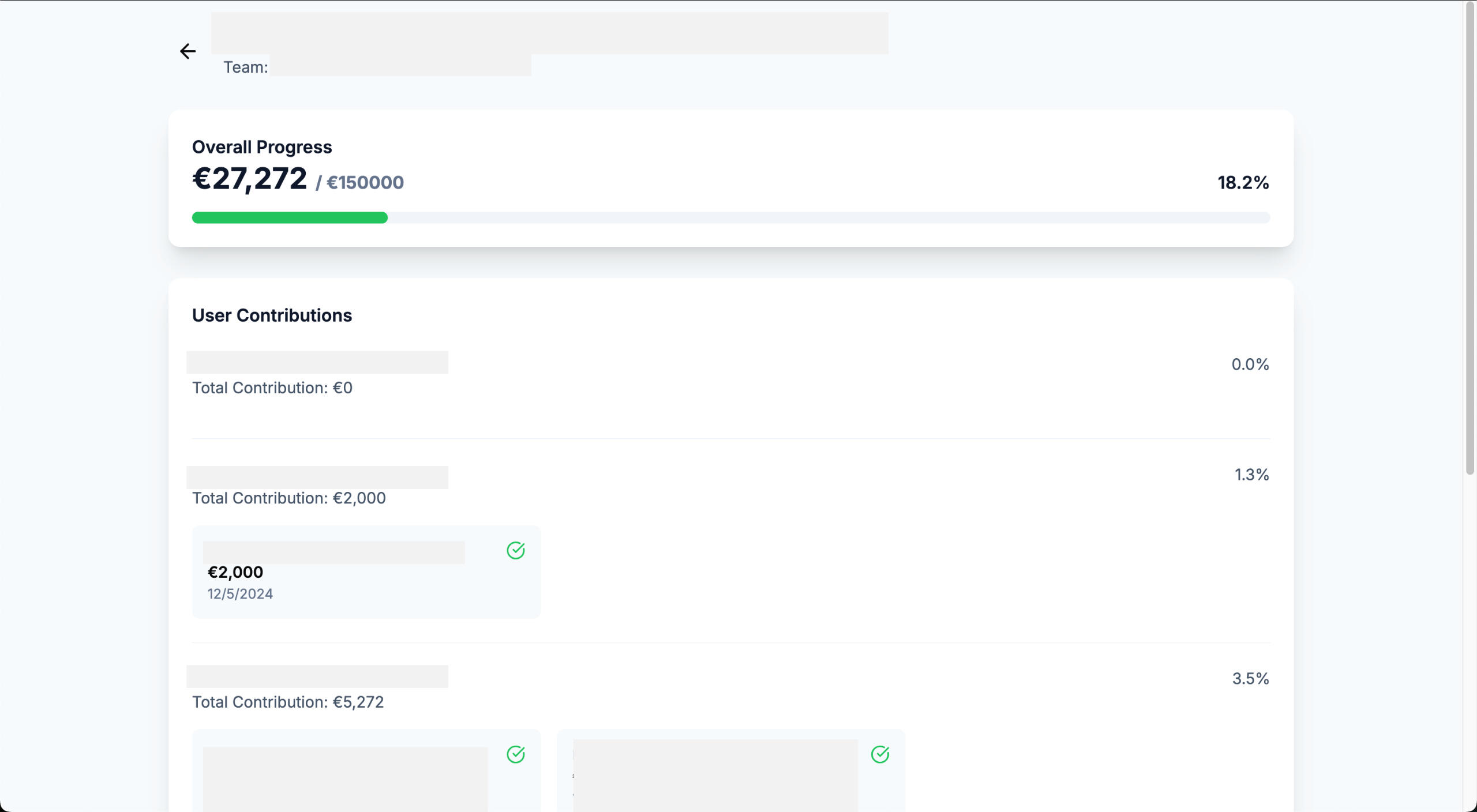Image resolution: width=1477 pixels, height=812 pixels.
Task: Click the check icon on the 12/5/2024 card
Action: click(x=515, y=550)
